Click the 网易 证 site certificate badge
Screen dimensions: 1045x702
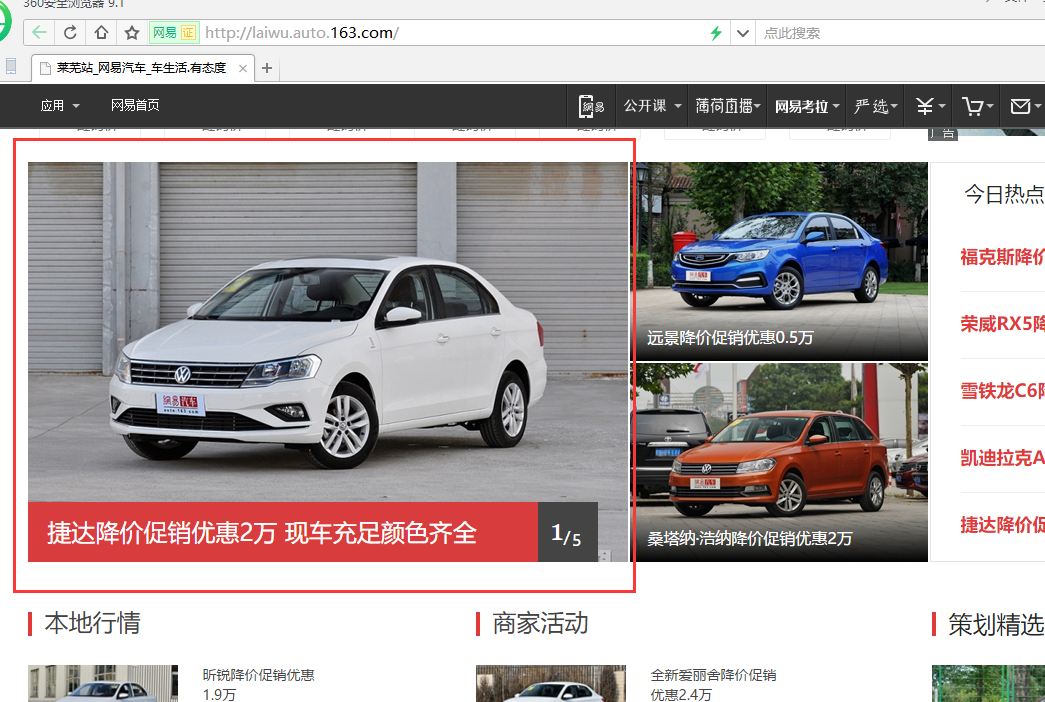click(173, 33)
